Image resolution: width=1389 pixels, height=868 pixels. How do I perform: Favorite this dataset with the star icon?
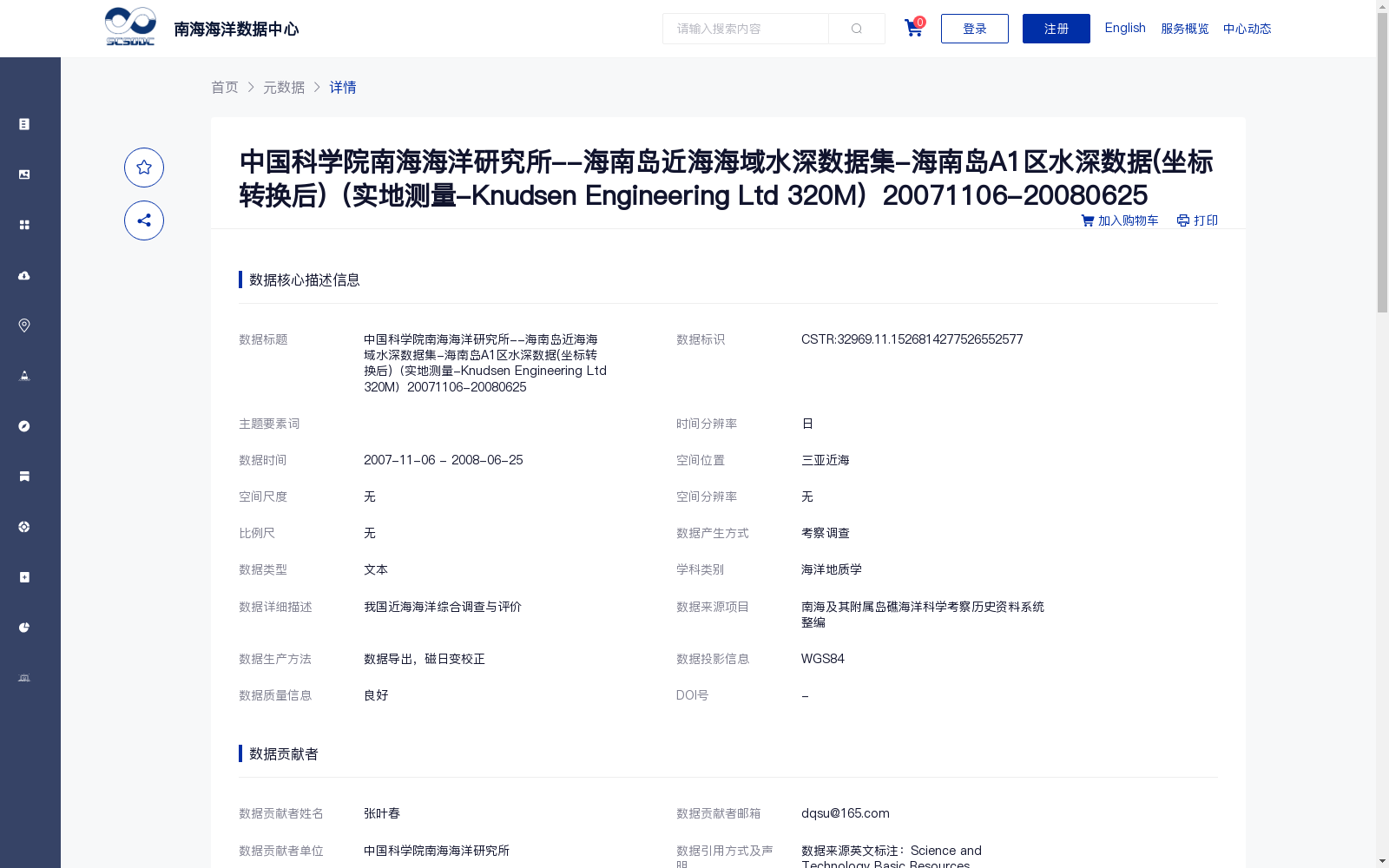(x=144, y=168)
